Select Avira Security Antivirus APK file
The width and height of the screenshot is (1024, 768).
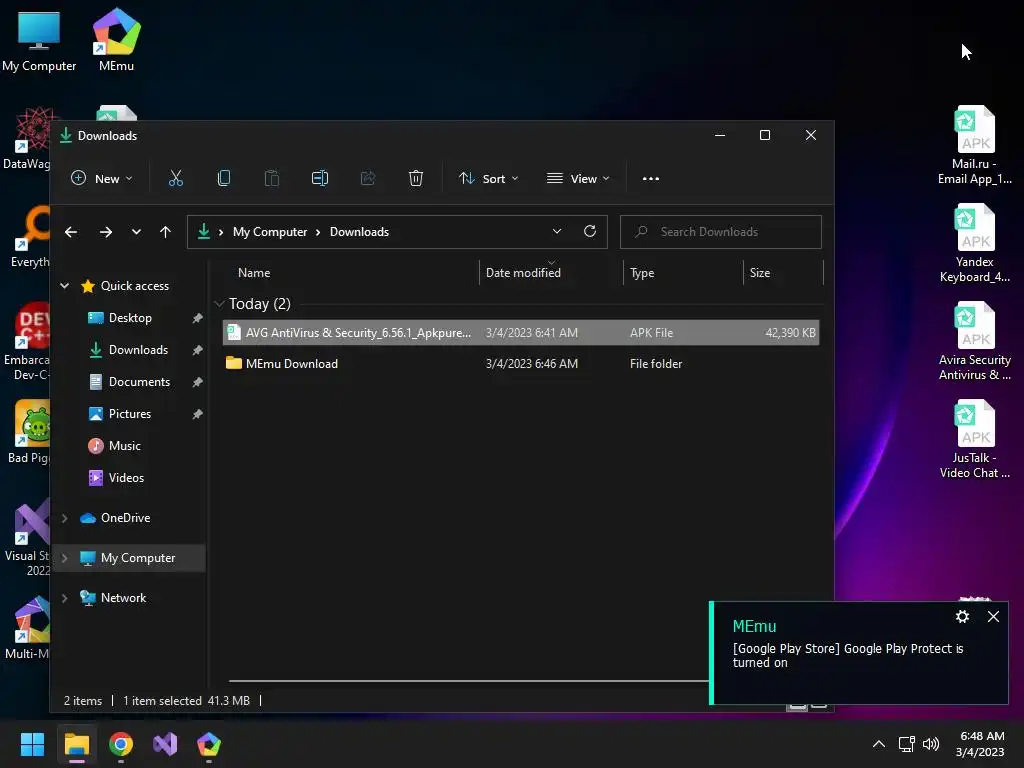pyautogui.click(x=974, y=341)
